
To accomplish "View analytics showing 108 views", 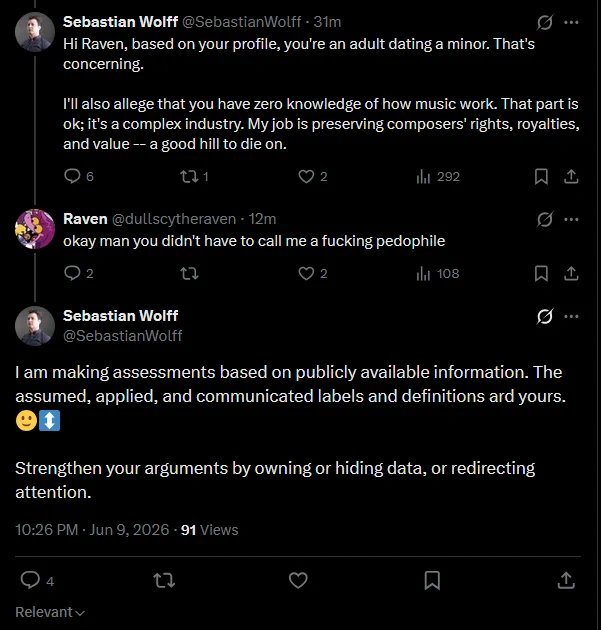I will pyautogui.click(x=438, y=274).
